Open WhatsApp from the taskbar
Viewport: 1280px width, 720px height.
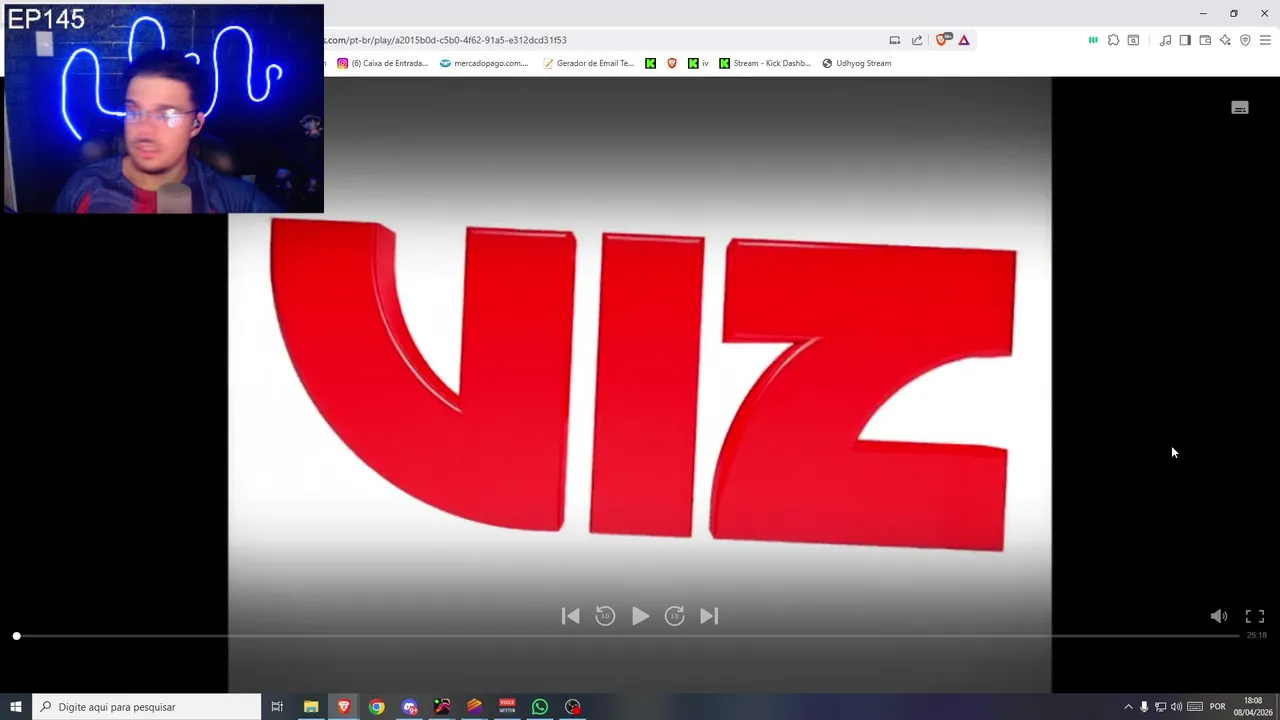(x=540, y=707)
